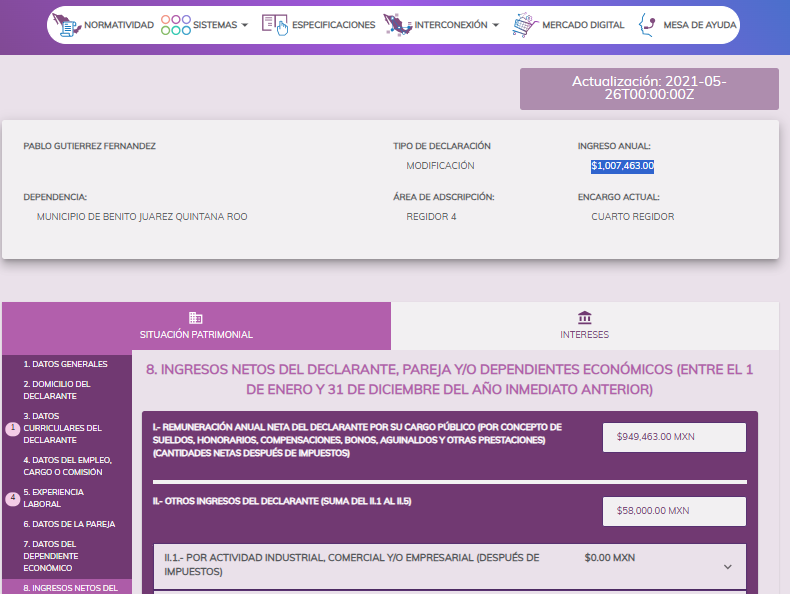Click the Especificaciones icon
The width and height of the screenshot is (790, 594).
click(274, 25)
